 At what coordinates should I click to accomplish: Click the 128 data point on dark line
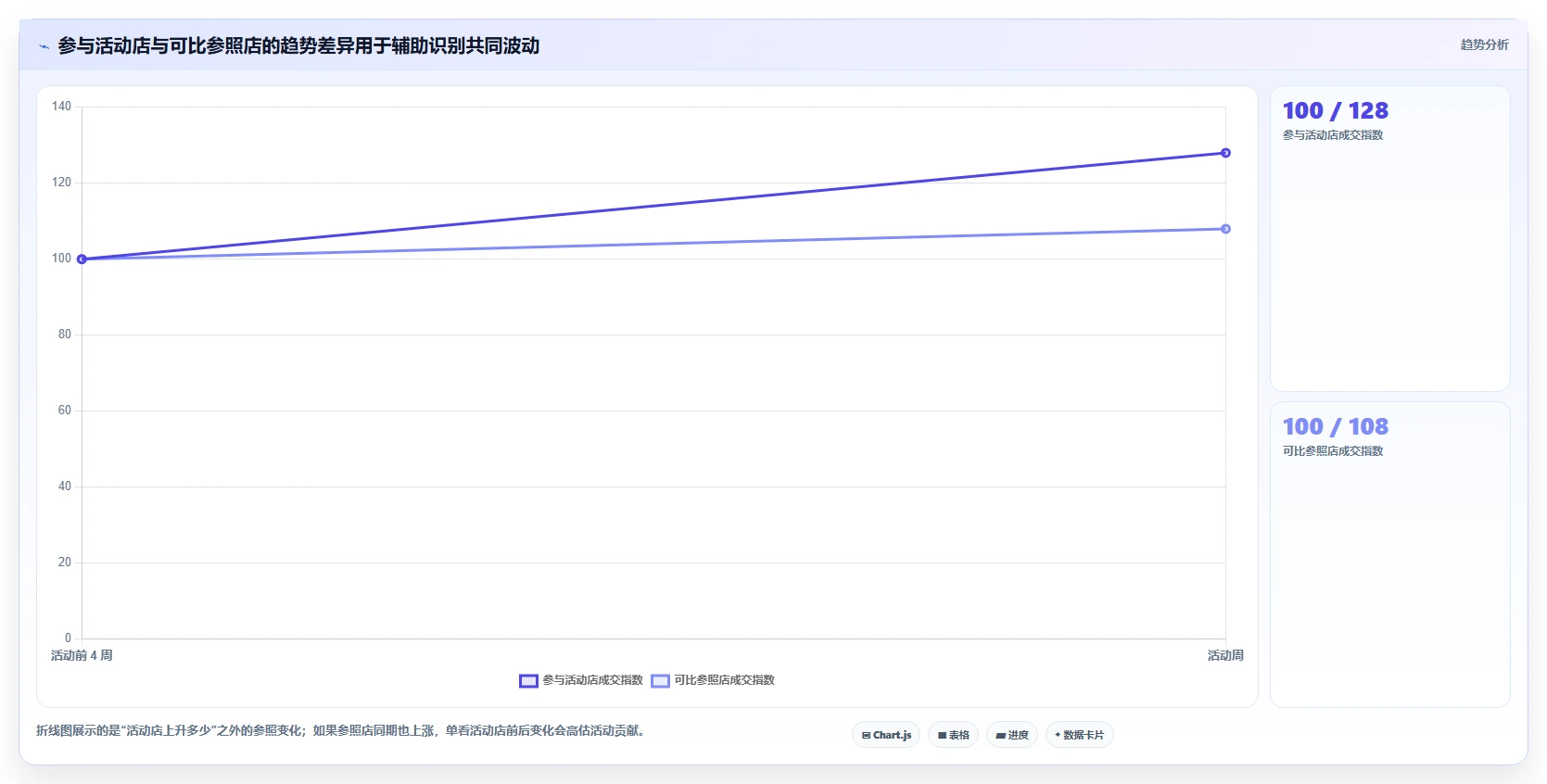[1225, 153]
